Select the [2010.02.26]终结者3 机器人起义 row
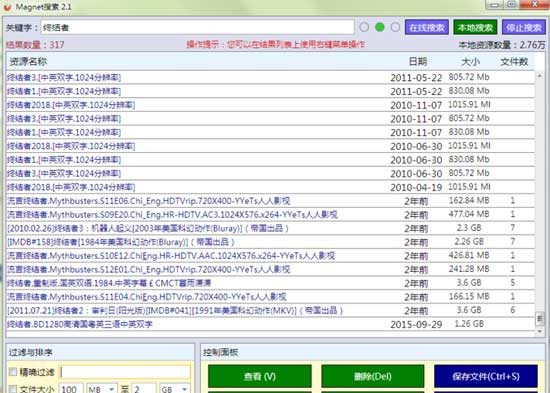The image size is (550, 393). click(x=270, y=228)
